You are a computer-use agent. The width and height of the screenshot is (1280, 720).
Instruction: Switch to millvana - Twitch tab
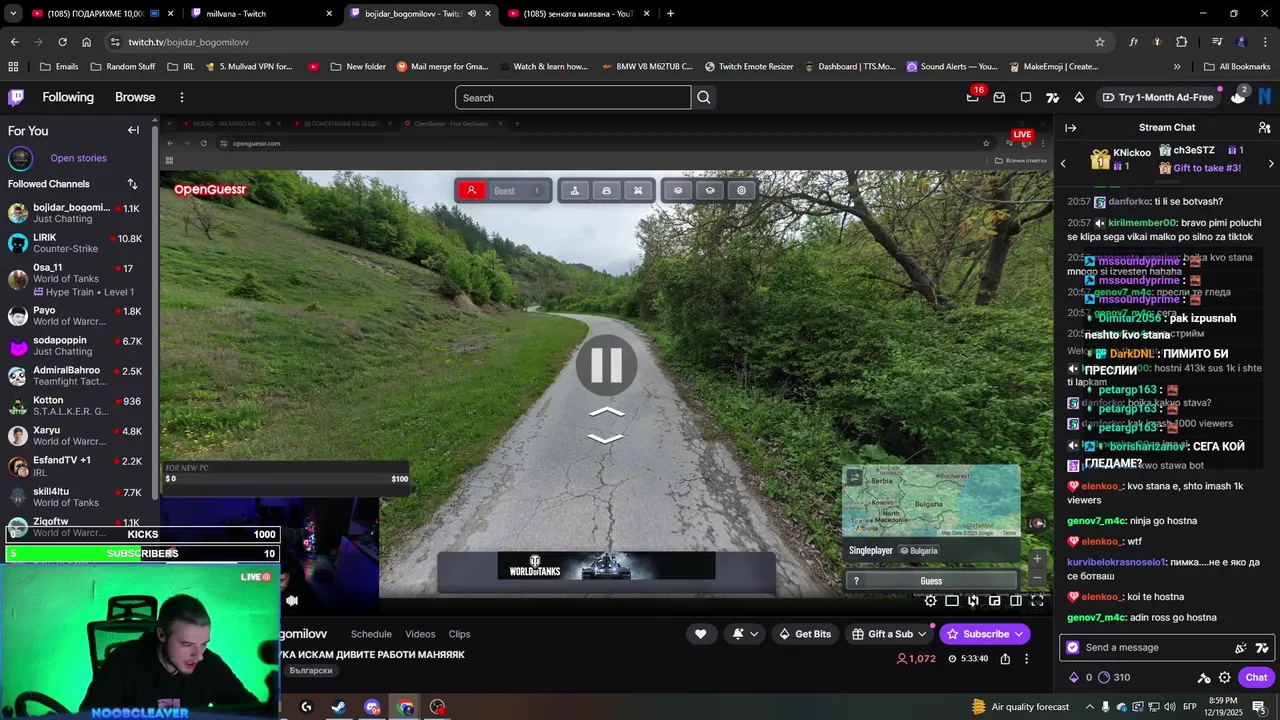263,14
